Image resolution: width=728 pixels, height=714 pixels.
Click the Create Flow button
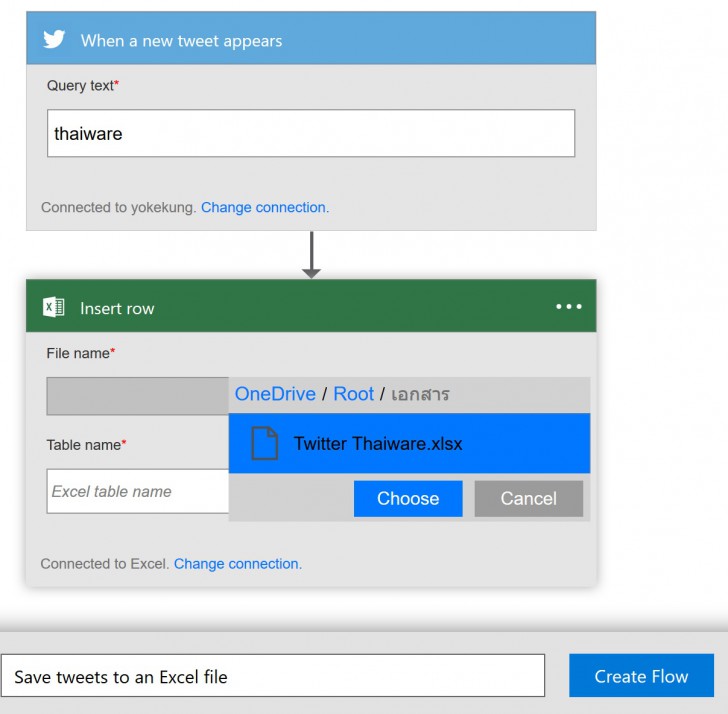point(641,675)
